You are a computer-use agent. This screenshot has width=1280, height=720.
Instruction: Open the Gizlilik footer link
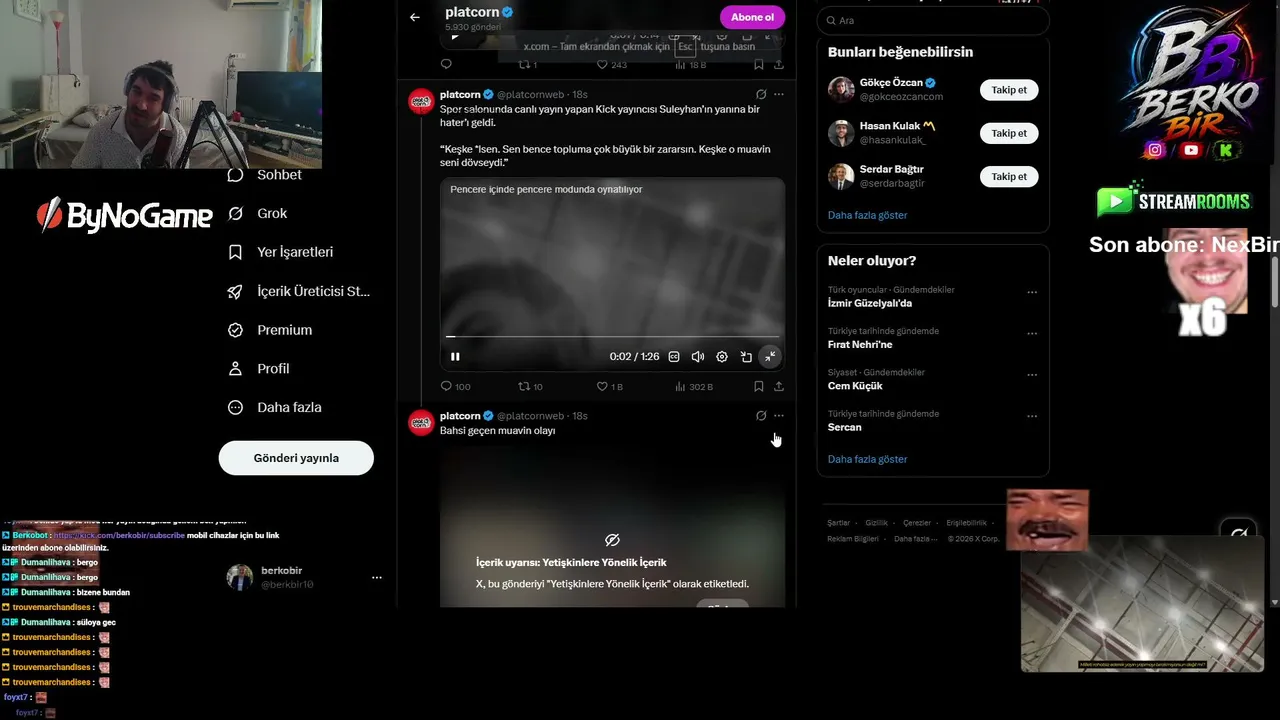876,523
